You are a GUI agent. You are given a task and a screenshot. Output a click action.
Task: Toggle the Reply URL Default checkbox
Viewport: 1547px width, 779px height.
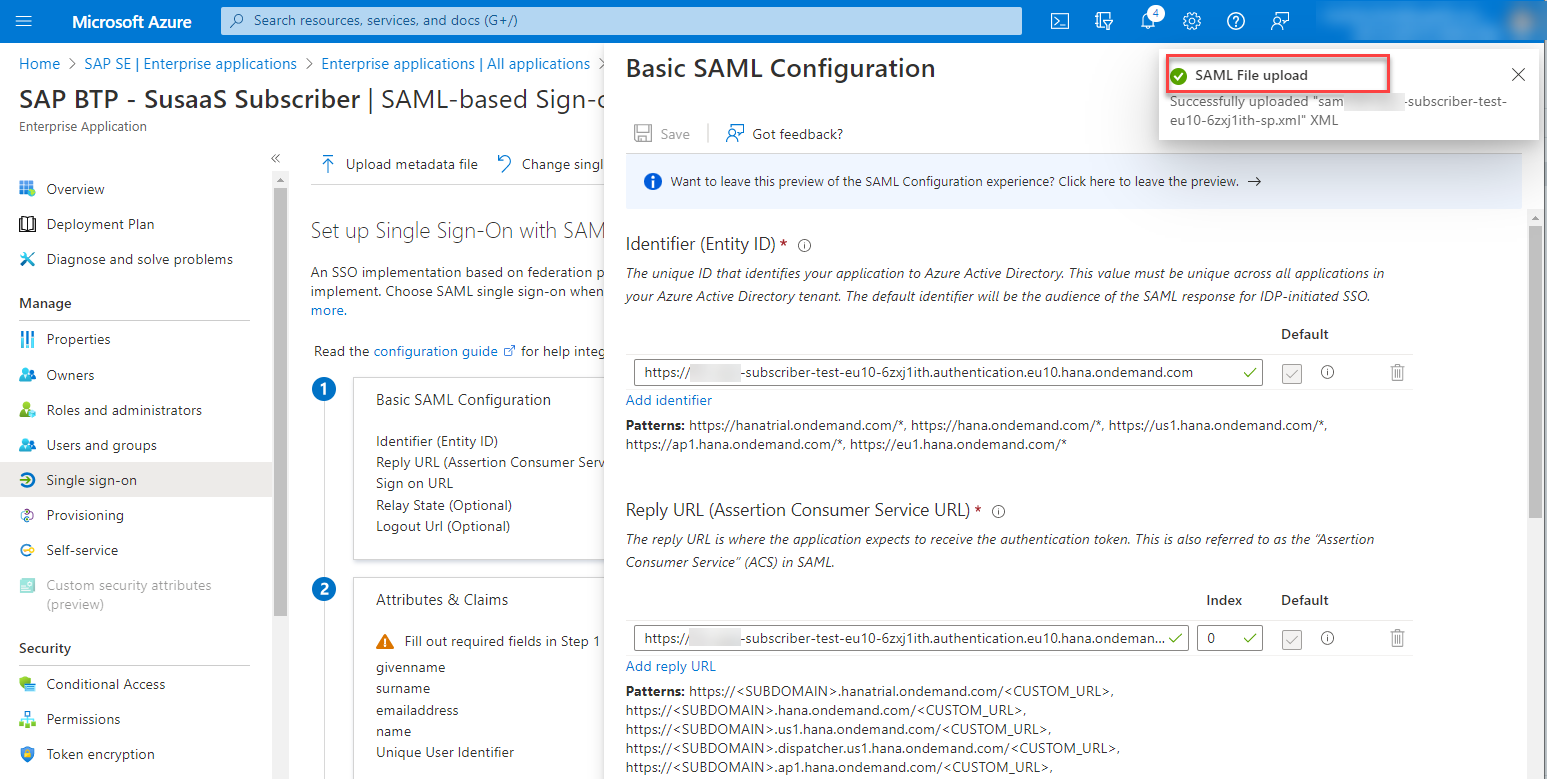[1292, 639]
